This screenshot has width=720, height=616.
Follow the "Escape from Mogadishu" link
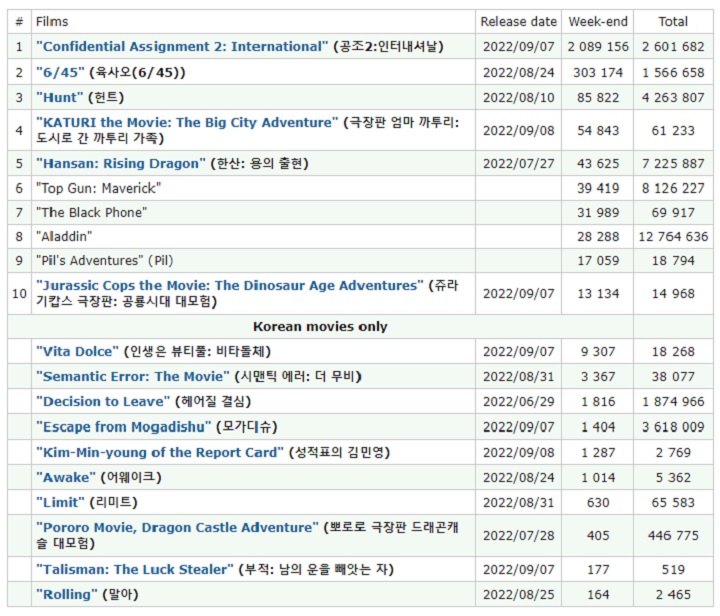[124, 427]
